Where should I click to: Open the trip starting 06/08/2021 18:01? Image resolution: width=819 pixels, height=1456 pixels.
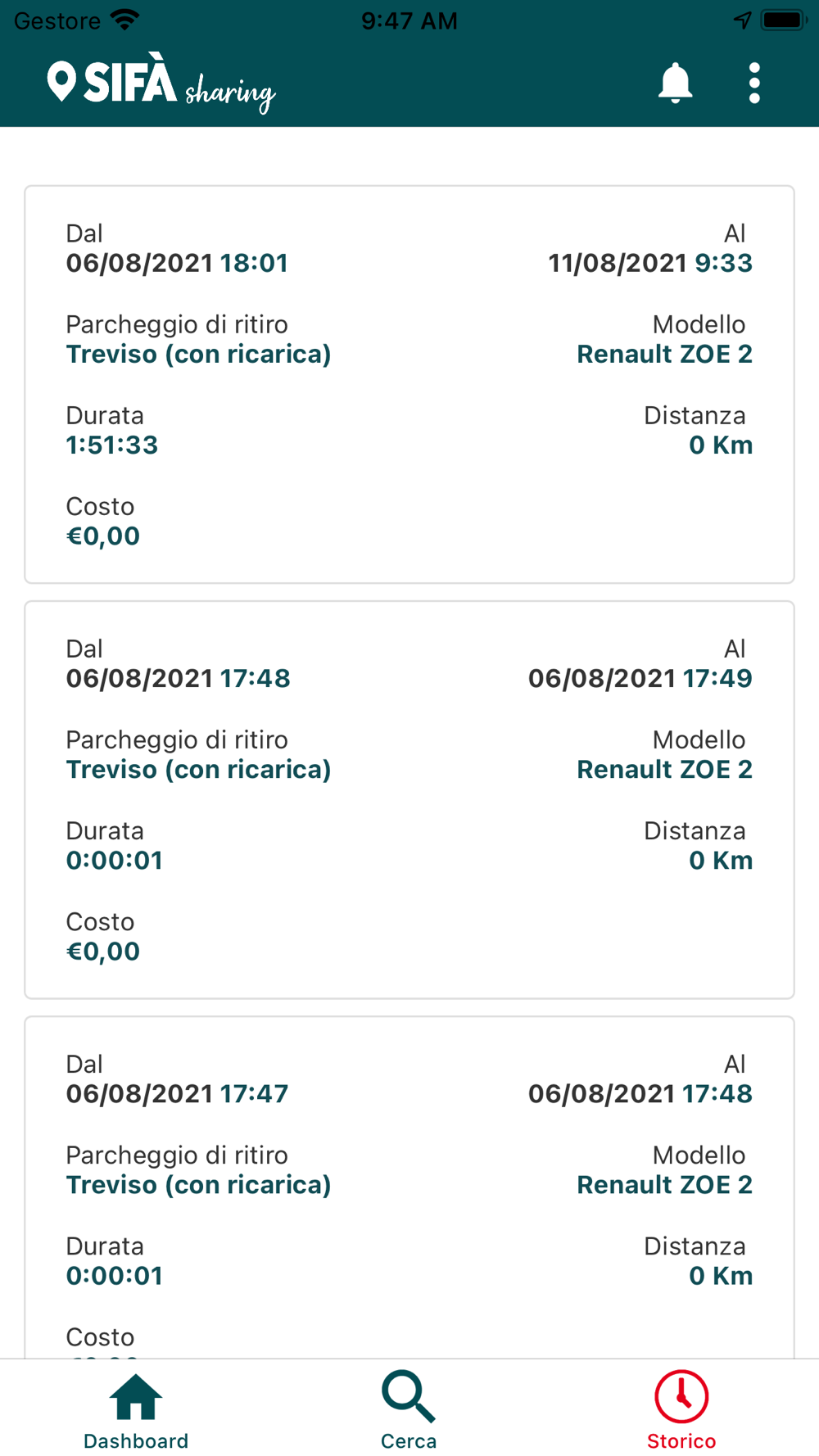[409, 385]
